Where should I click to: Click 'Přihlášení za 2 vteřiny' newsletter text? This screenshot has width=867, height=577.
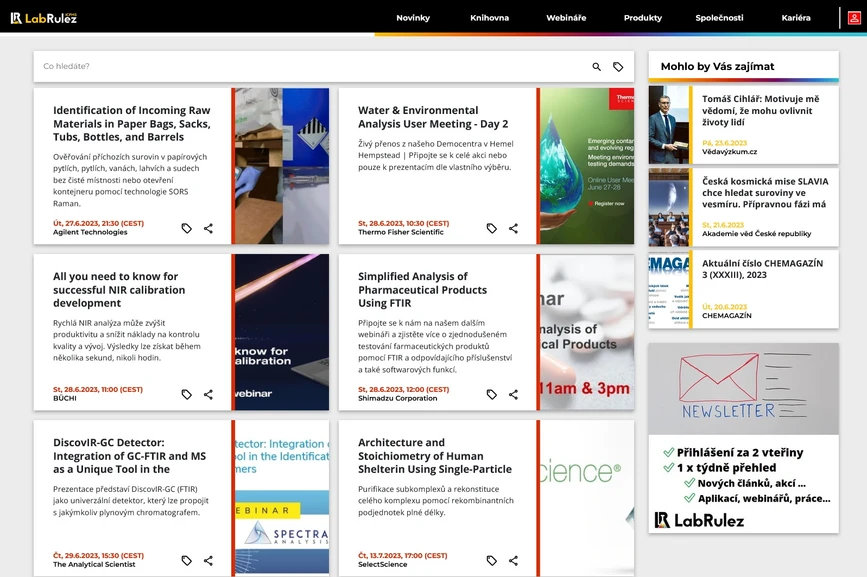[x=740, y=453]
